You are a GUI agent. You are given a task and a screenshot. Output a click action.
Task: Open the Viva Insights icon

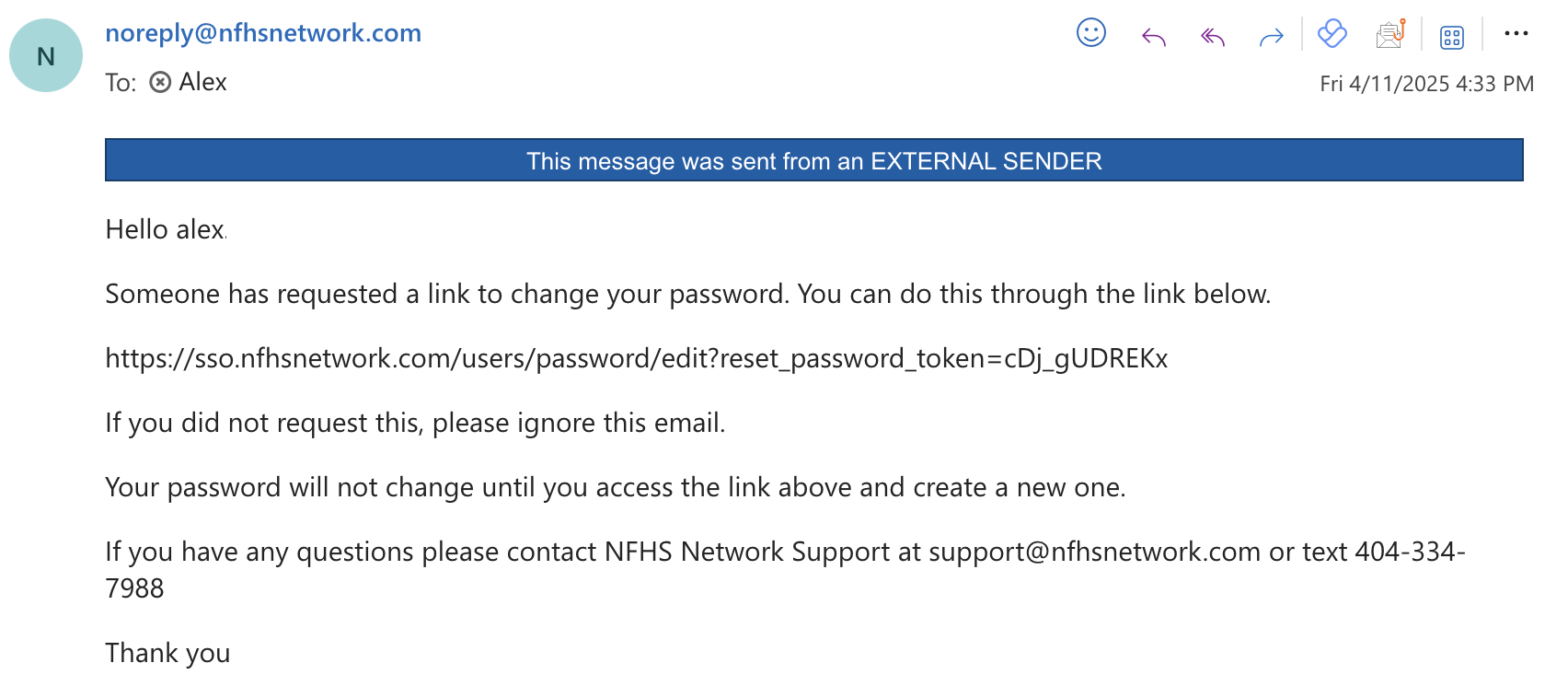tap(1332, 34)
